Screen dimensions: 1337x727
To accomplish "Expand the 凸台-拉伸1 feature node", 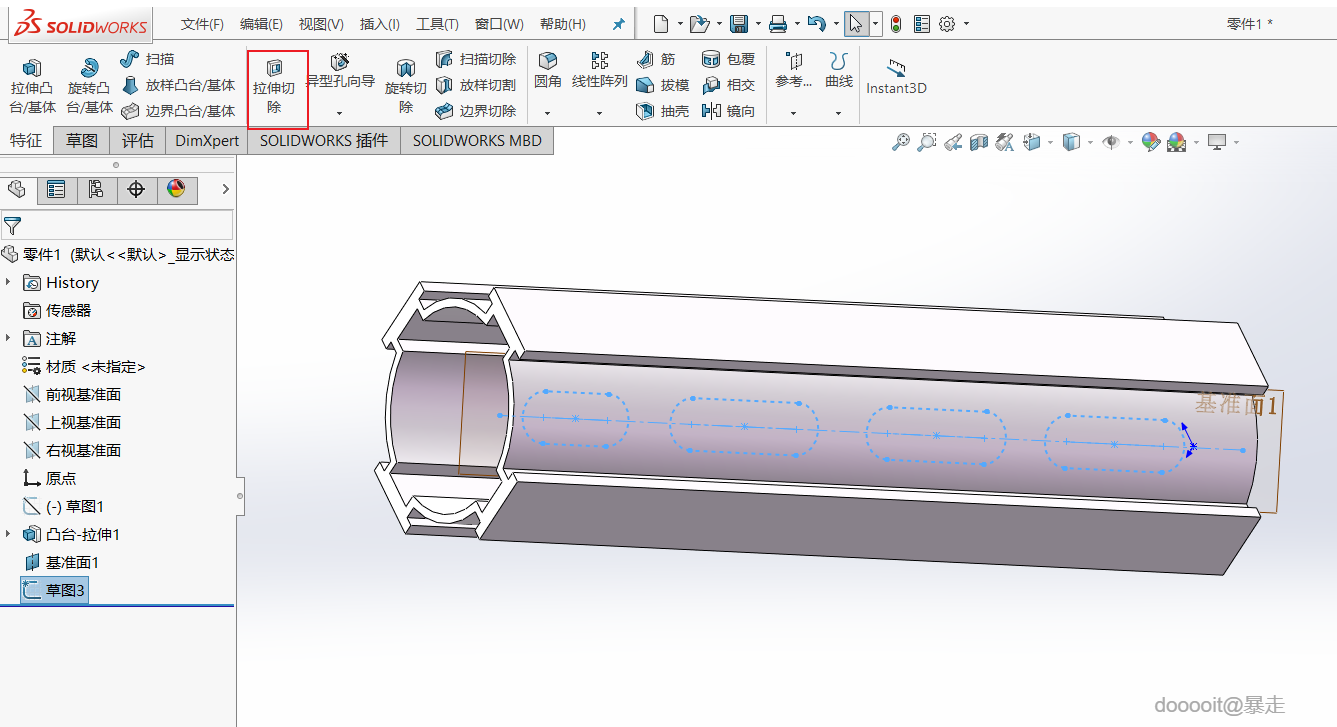I will (8, 534).
